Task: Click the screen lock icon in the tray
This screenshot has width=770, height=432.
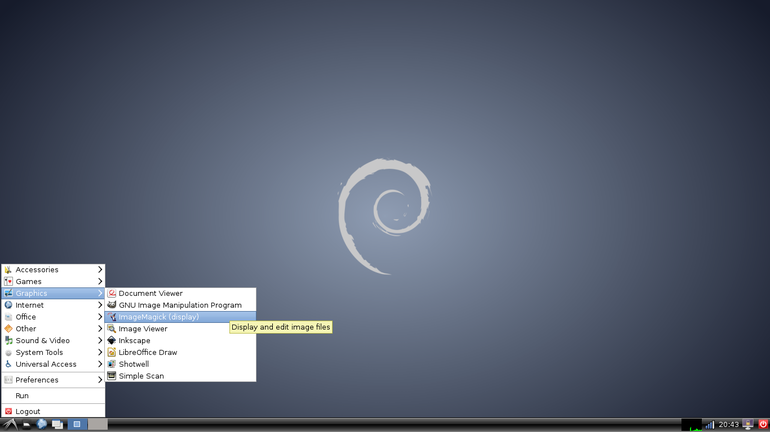Action: [x=747, y=425]
